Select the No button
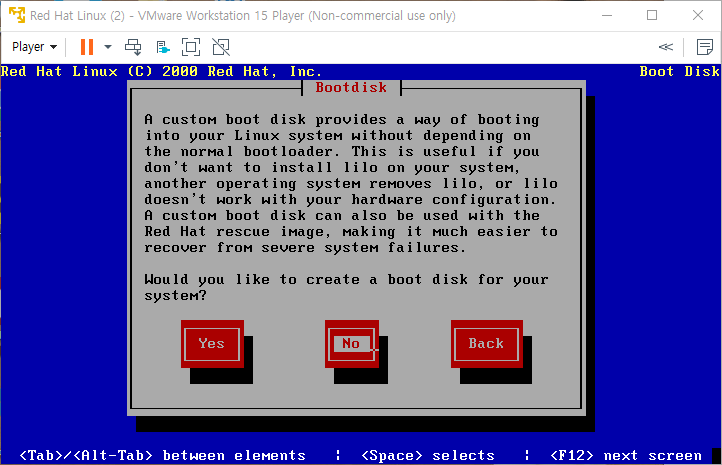 click(x=351, y=343)
